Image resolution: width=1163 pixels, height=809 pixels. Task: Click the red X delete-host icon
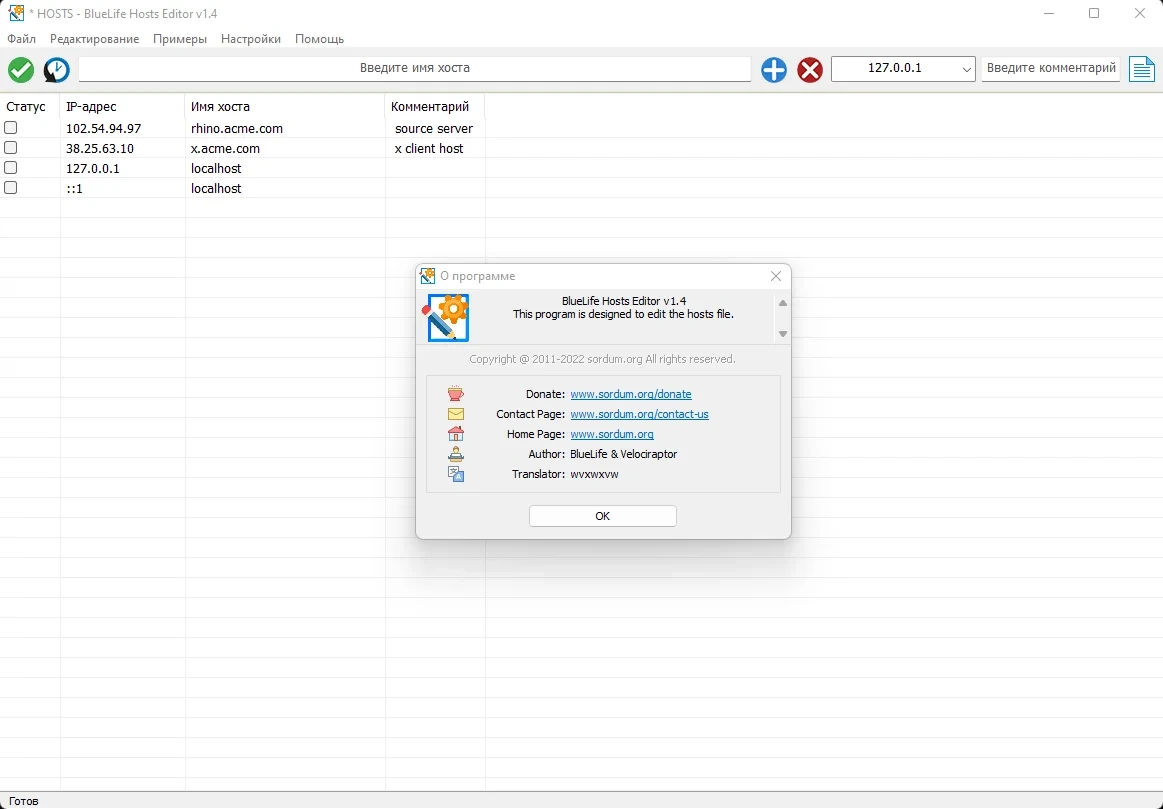[x=809, y=70]
